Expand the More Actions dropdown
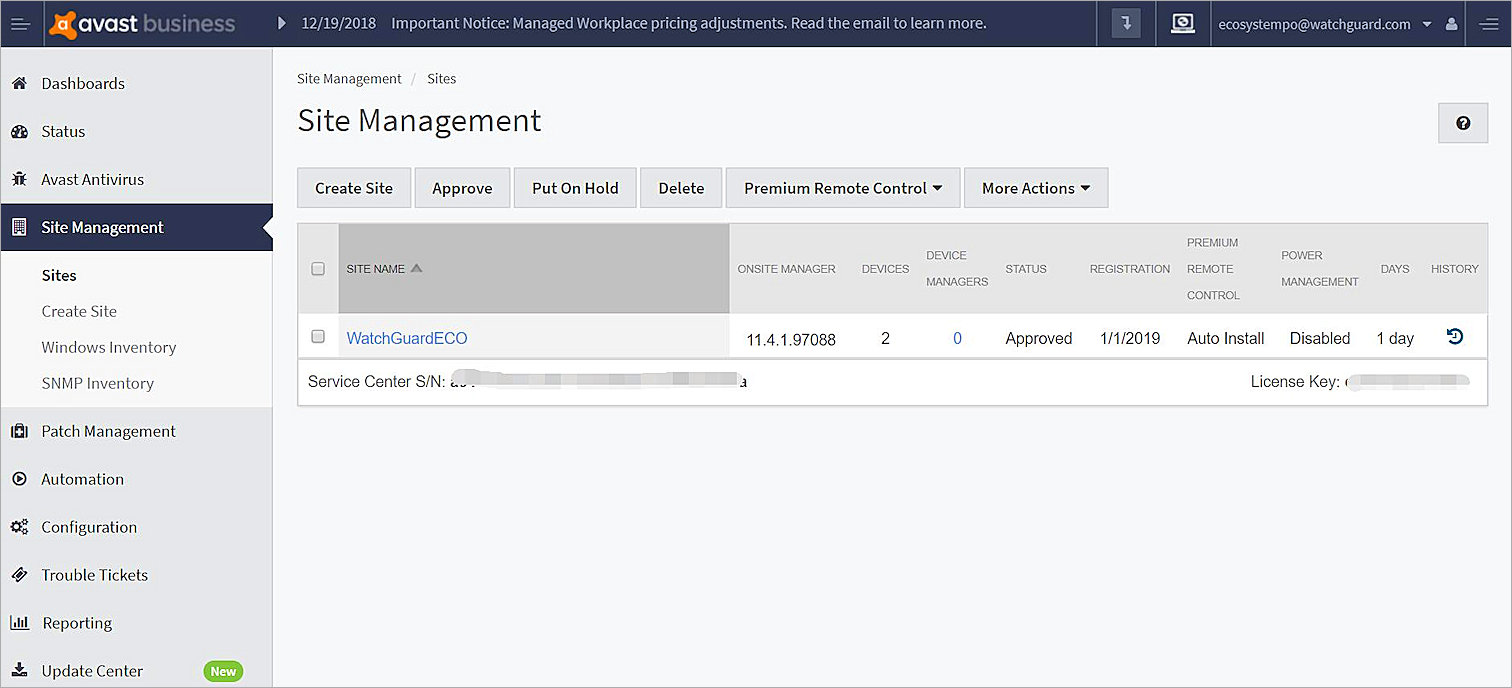The width and height of the screenshot is (1512, 688). click(x=1035, y=188)
